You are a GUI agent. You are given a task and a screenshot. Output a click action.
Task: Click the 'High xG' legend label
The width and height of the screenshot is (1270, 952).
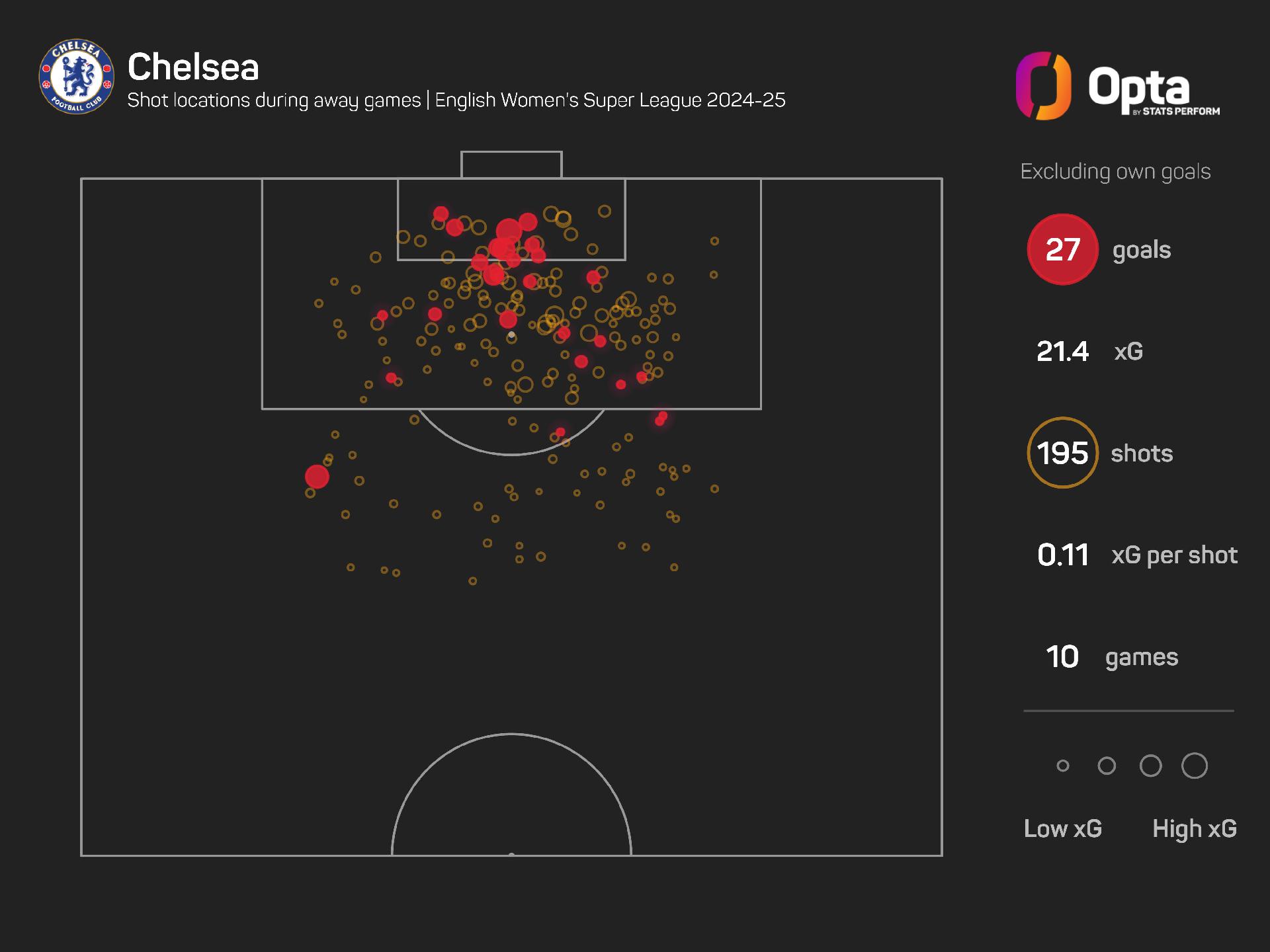(1195, 828)
